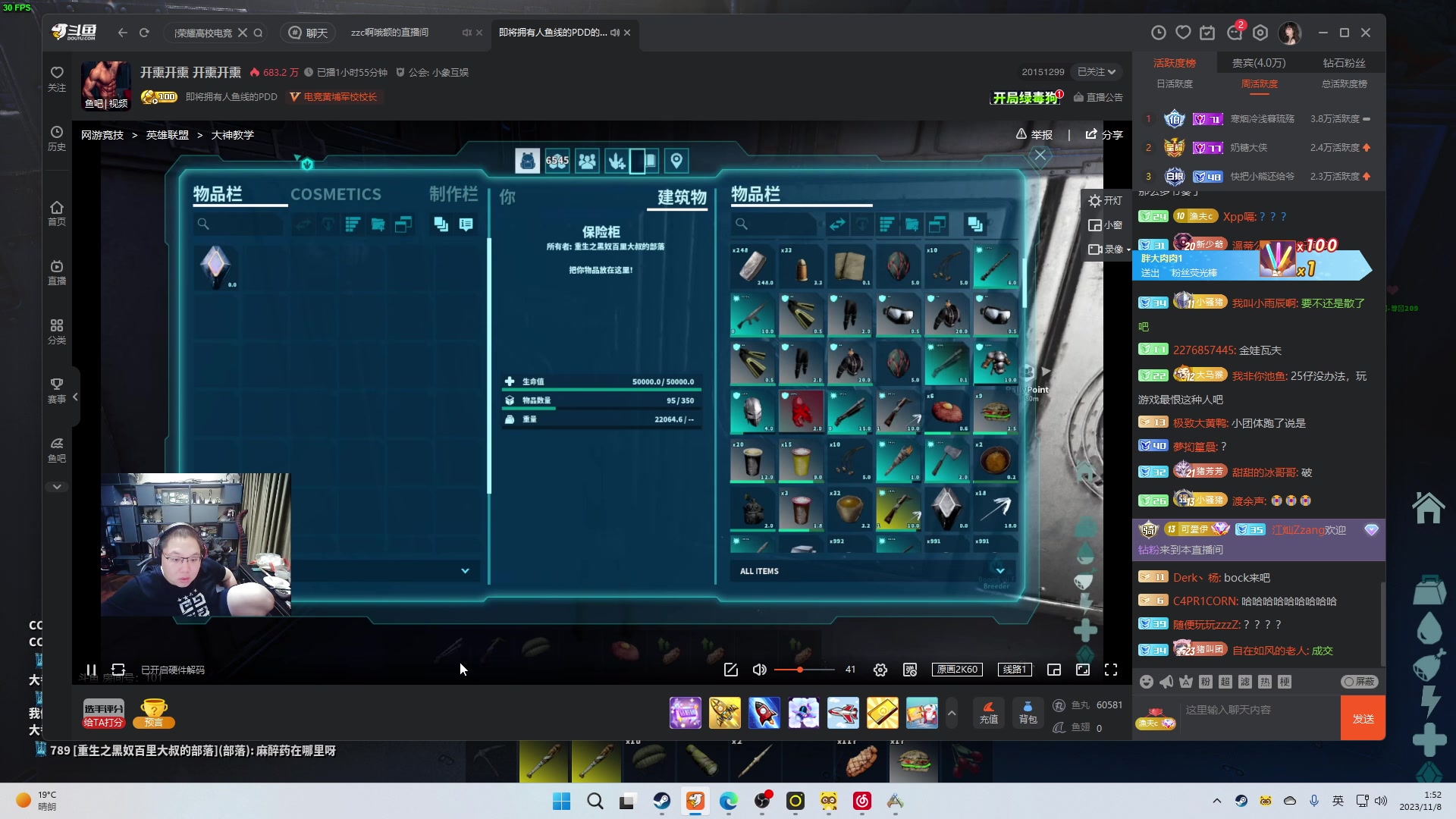Go to 首页 home in sidebar
This screenshot has height=819, width=1456.
pyautogui.click(x=57, y=213)
